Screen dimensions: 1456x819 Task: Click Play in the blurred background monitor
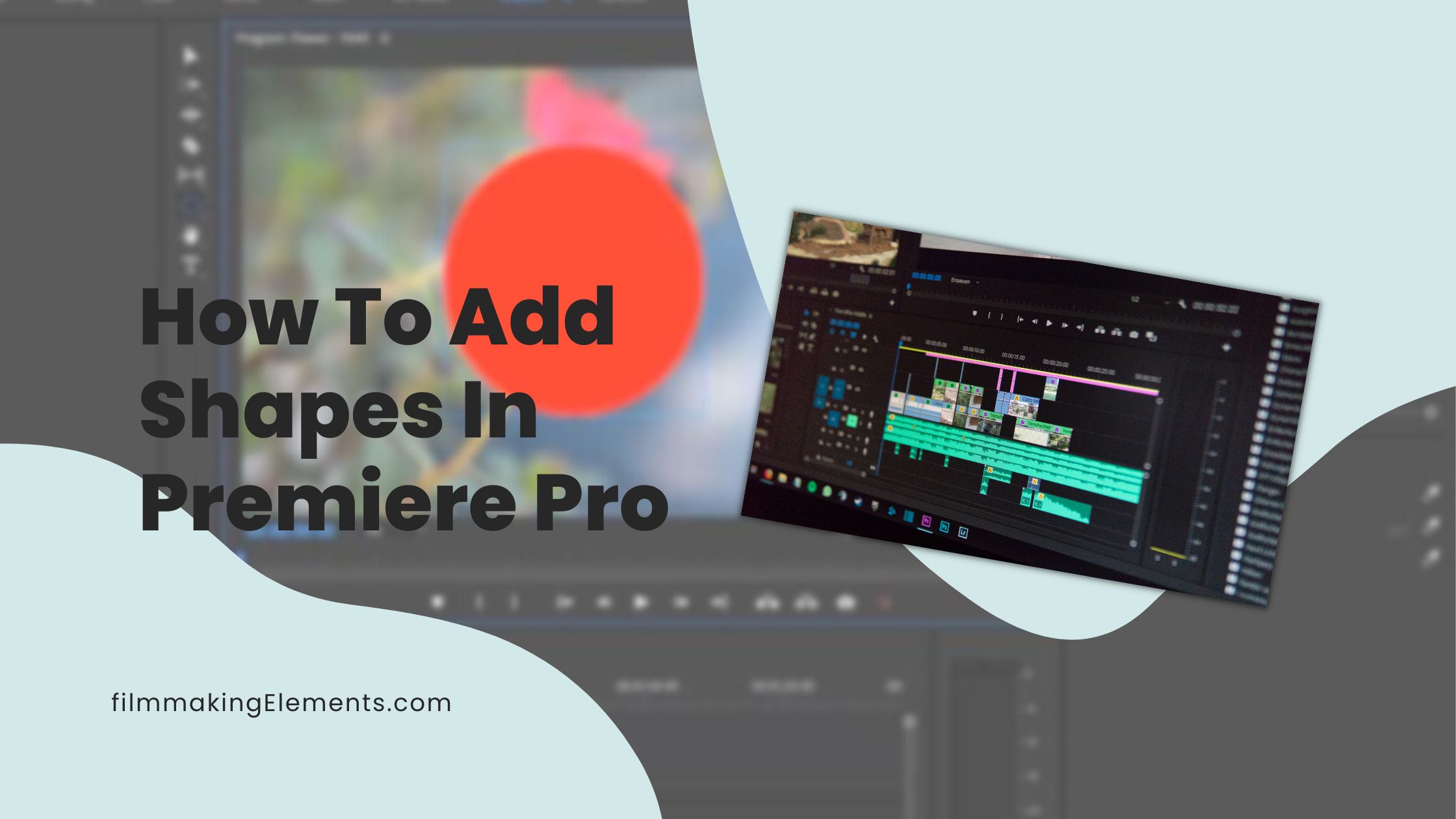[x=640, y=603]
